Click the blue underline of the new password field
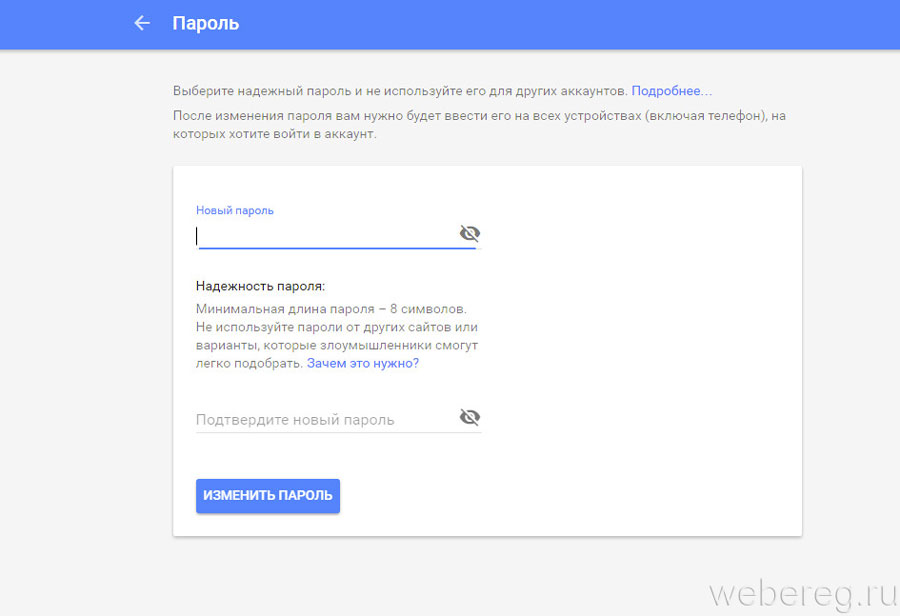 (x=337, y=248)
